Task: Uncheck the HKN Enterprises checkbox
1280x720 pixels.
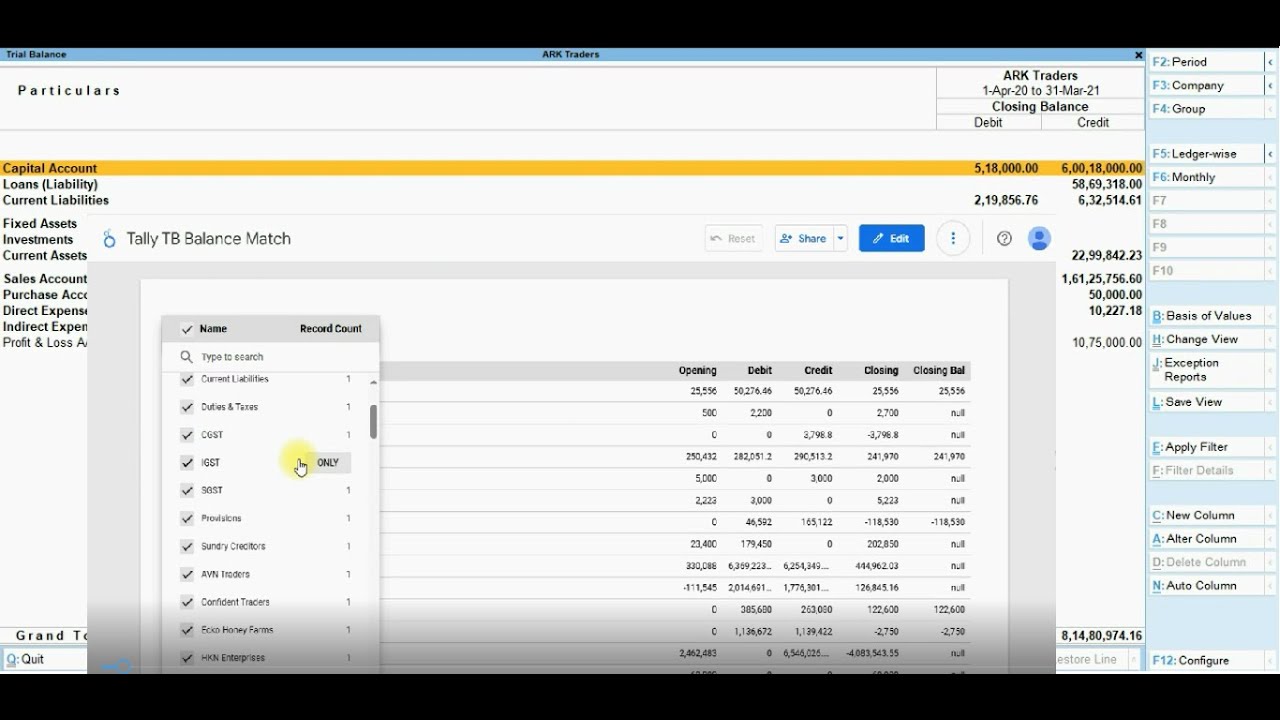Action: coord(187,659)
